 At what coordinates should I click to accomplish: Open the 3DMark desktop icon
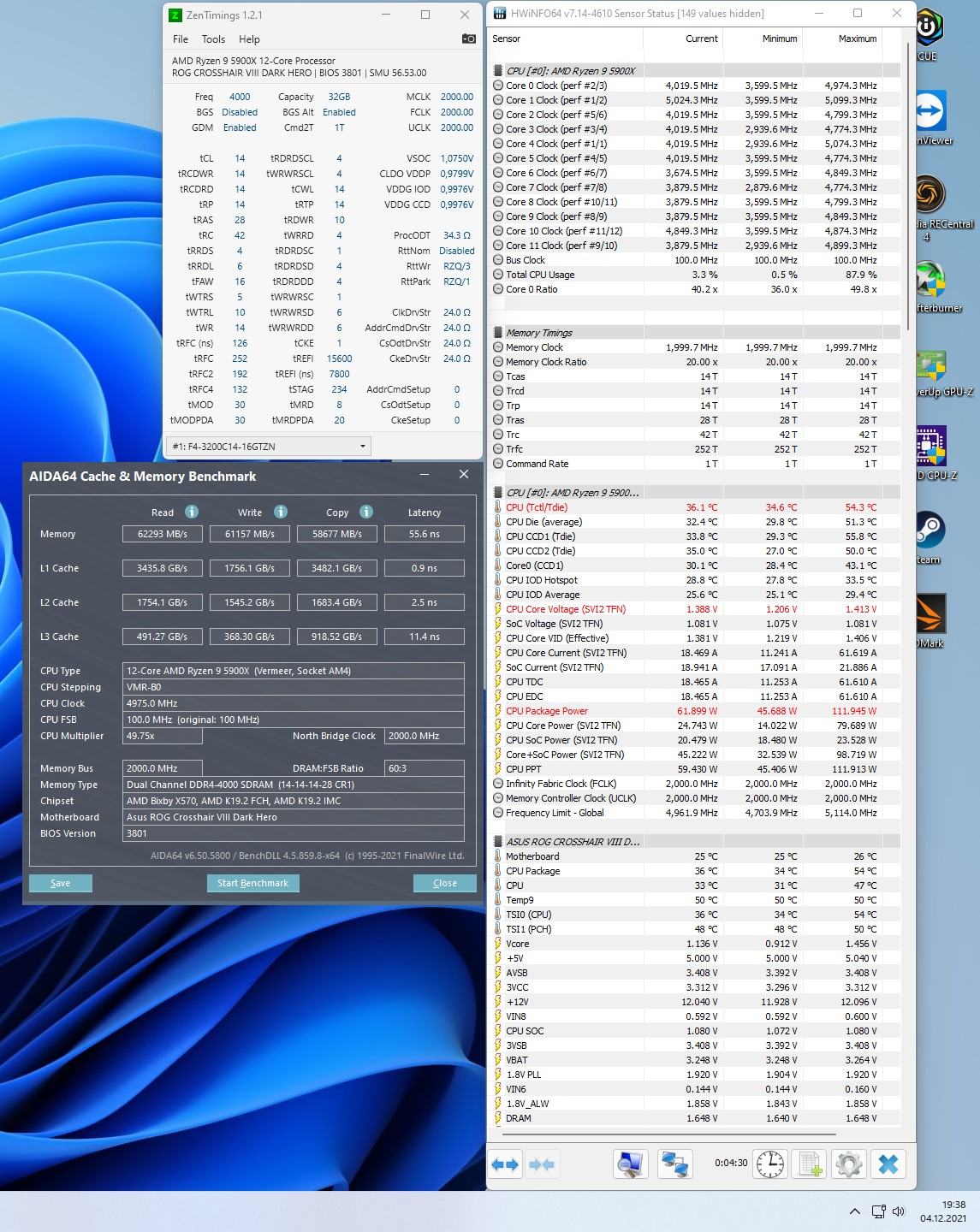click(931, 620)
